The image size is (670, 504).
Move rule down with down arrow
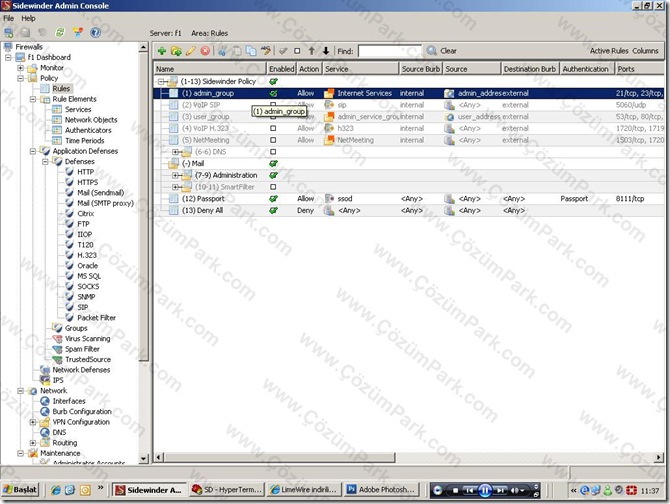326,51
